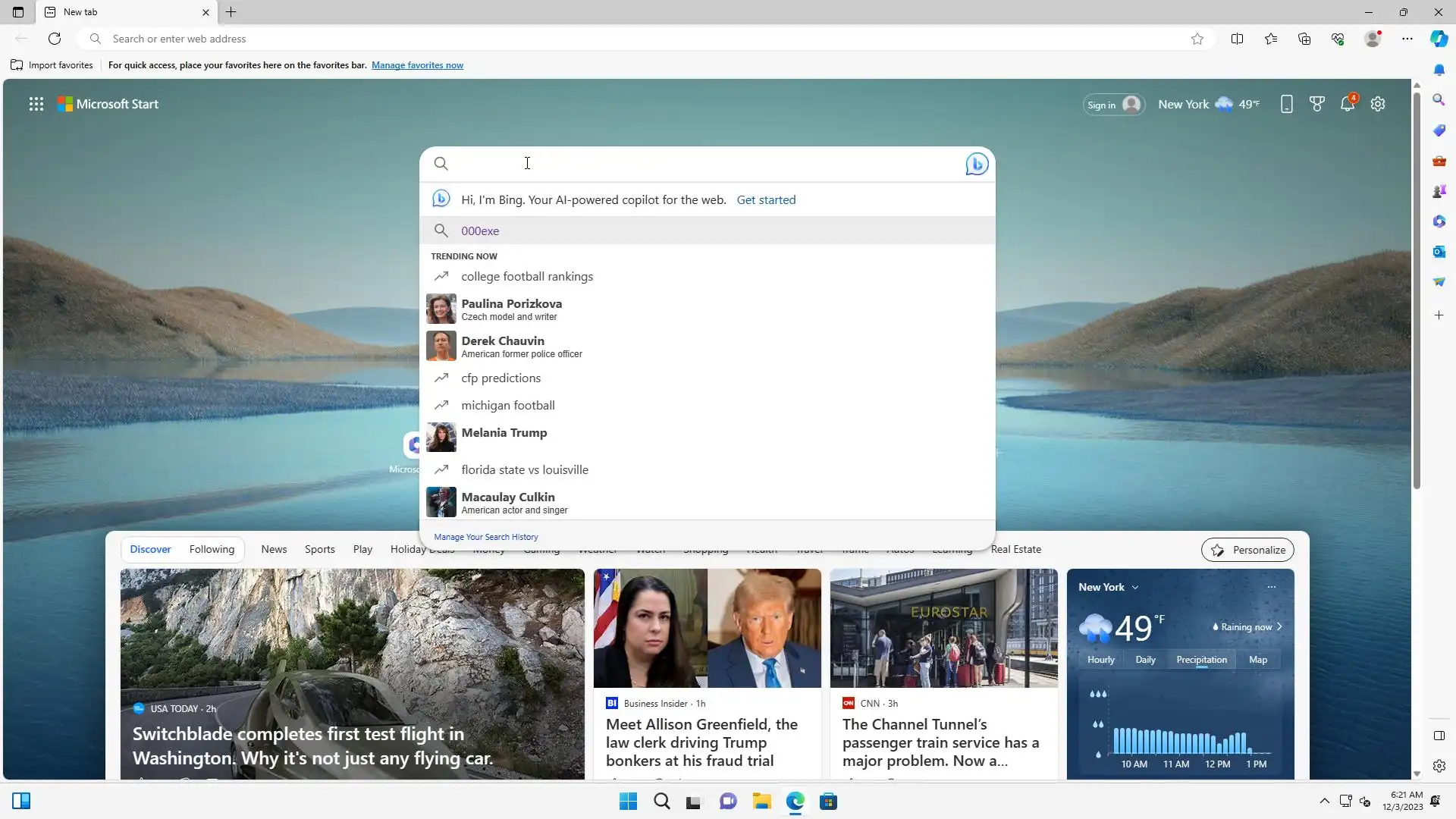Open the Split screen icon in the toolbar
This screenshot has height=819, width=1456.
pos(1237,39)
